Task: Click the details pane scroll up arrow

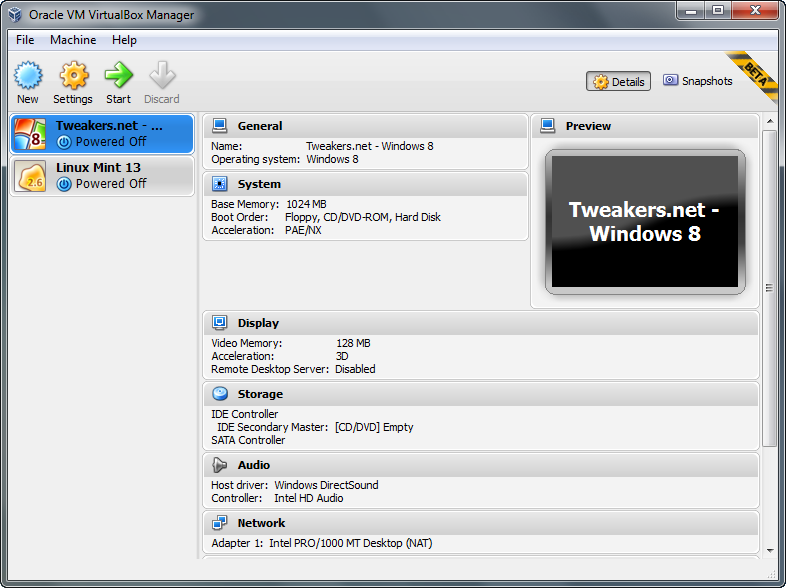Action: 770,121
